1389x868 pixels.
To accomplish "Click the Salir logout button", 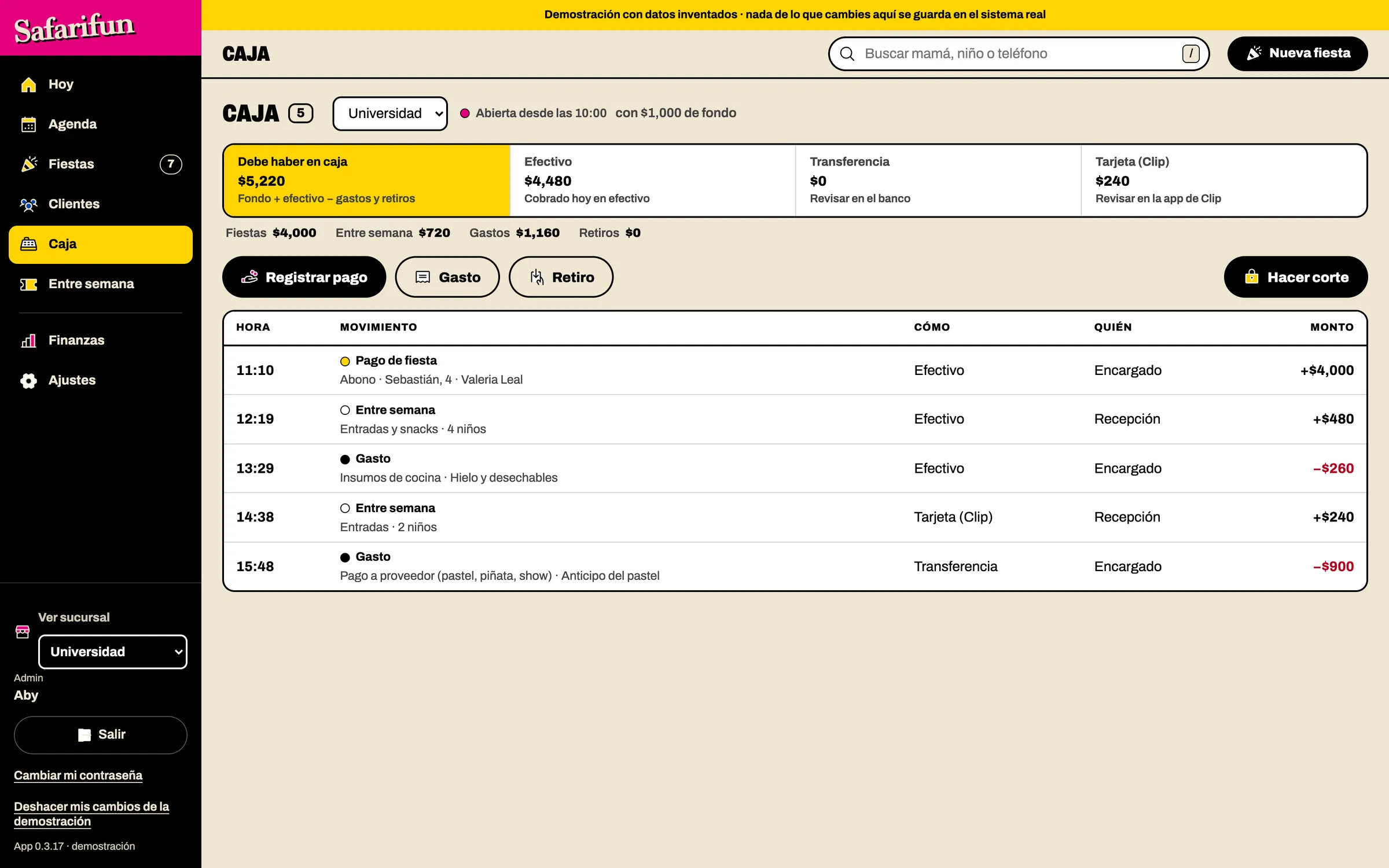I will 101,735.
